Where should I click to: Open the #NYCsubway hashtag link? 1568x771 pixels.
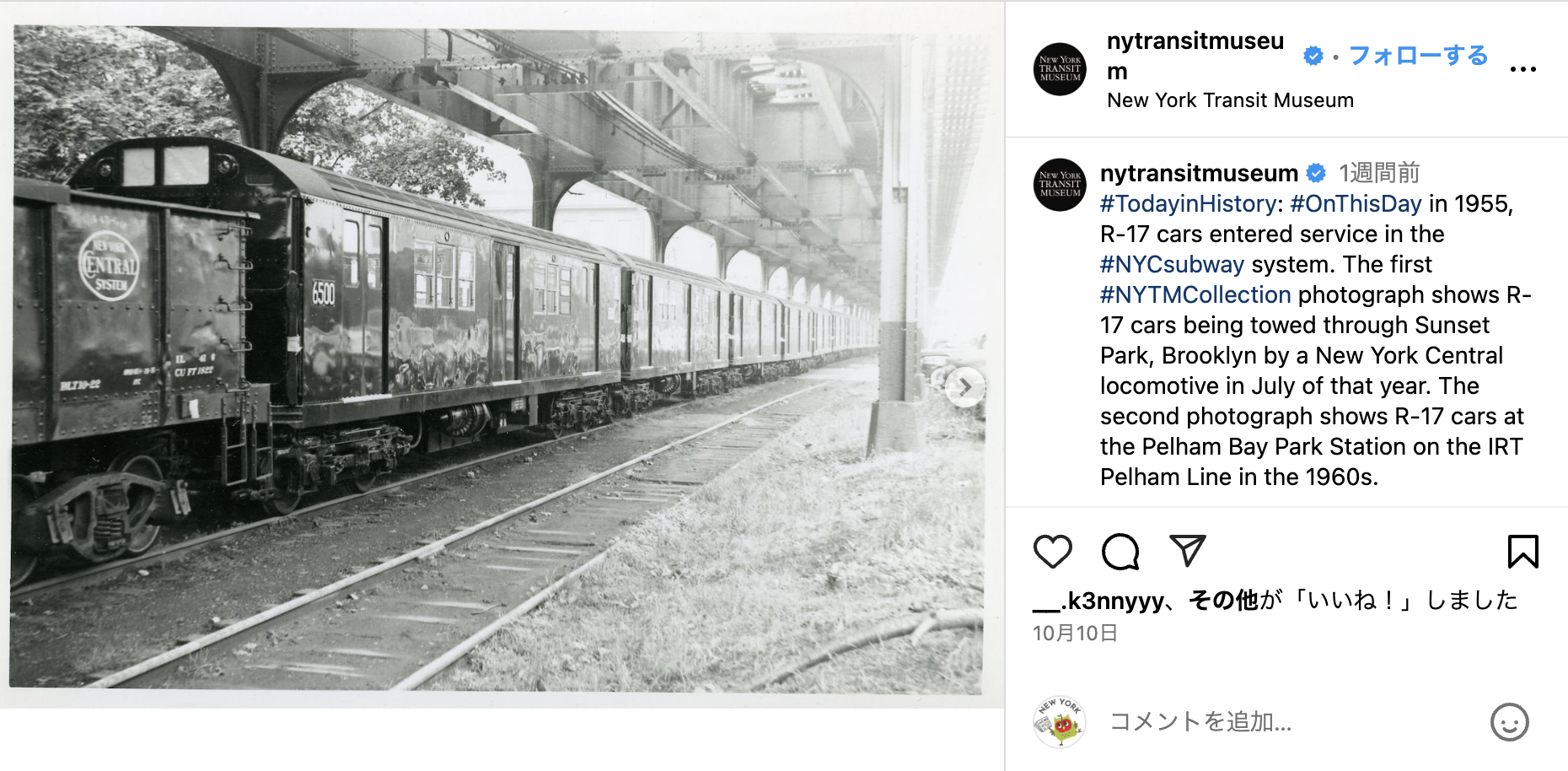[1172, 265]
